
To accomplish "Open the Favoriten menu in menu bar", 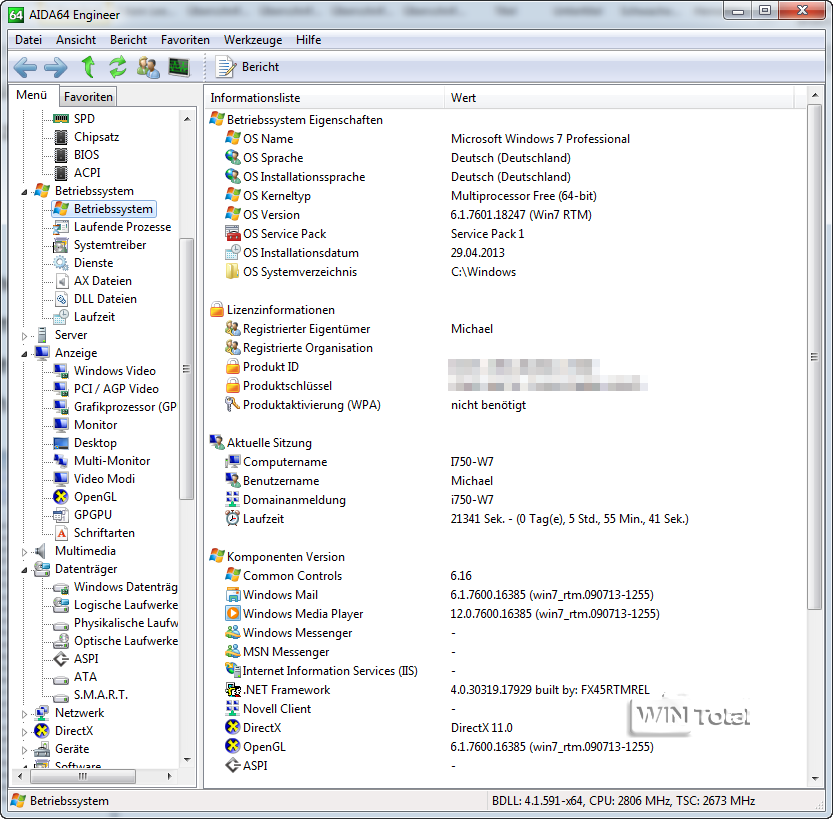I will pos(185,40).
